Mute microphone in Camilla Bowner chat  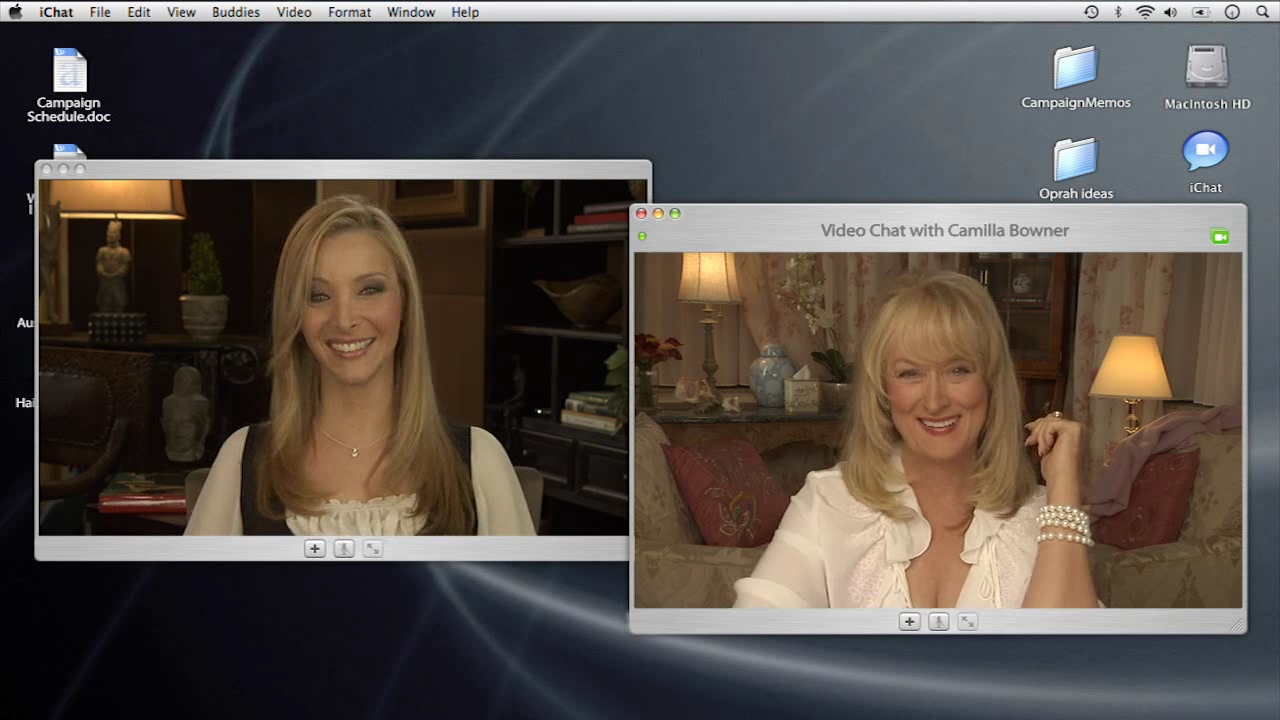pos(938,622)
